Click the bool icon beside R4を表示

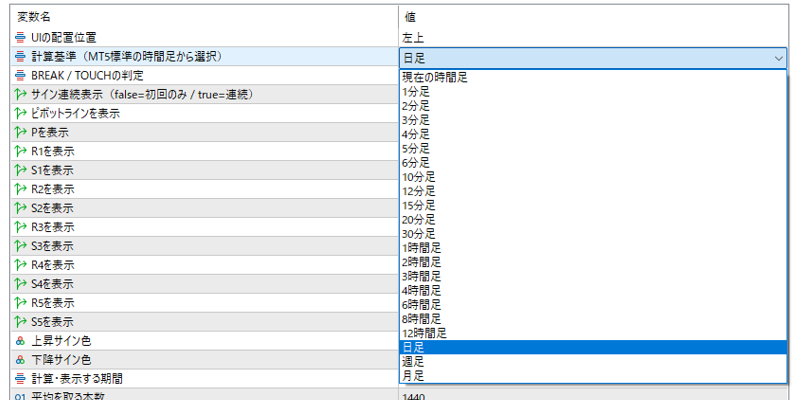click(20, 265)
